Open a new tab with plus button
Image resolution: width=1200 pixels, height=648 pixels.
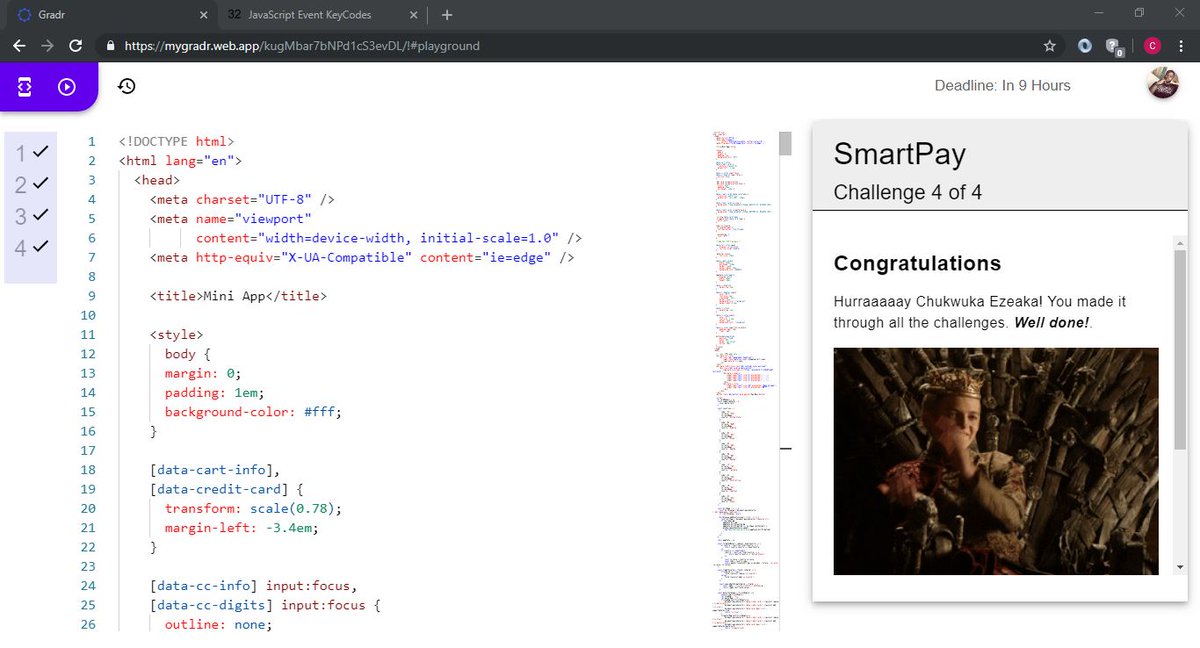click(447, 15)
